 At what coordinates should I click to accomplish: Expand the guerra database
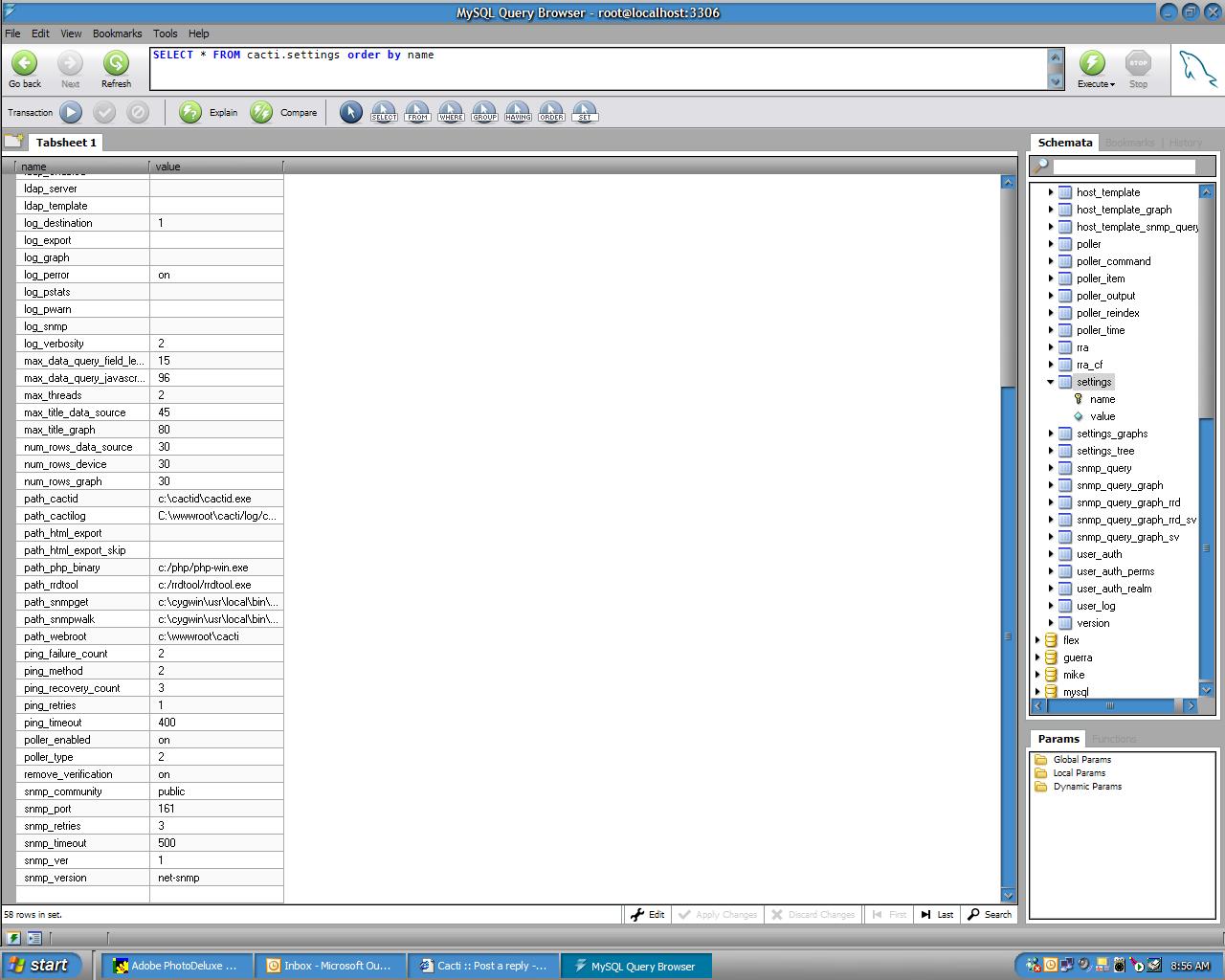1037,657
